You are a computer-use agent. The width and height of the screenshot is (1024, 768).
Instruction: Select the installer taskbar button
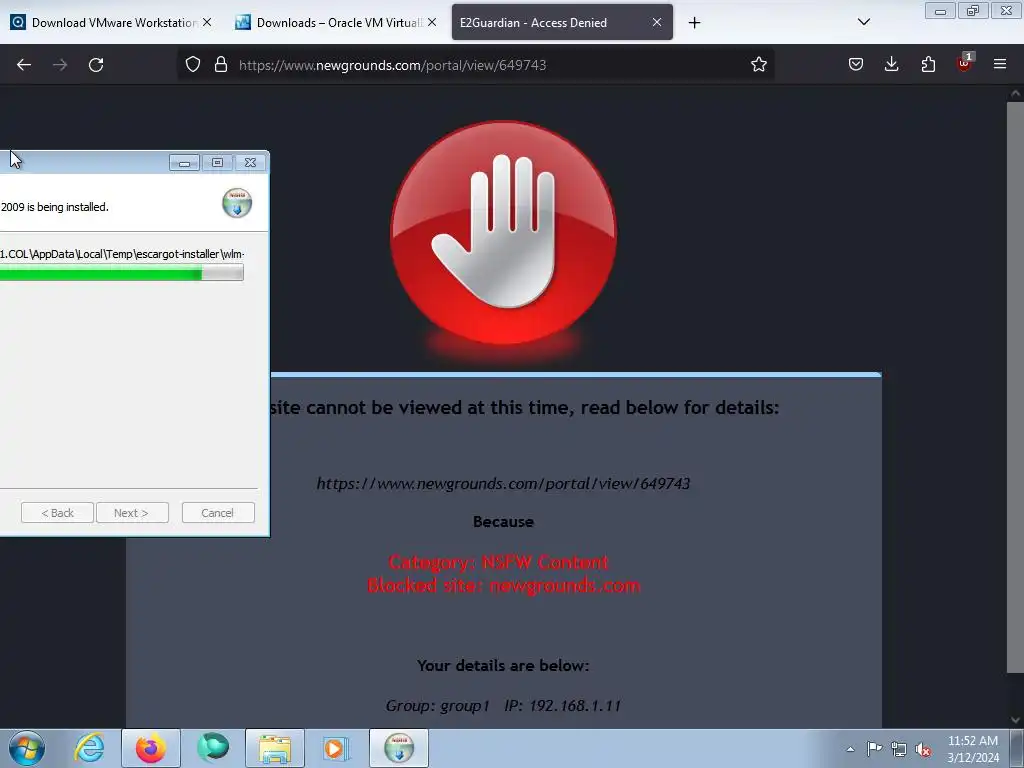coord(399,748)
